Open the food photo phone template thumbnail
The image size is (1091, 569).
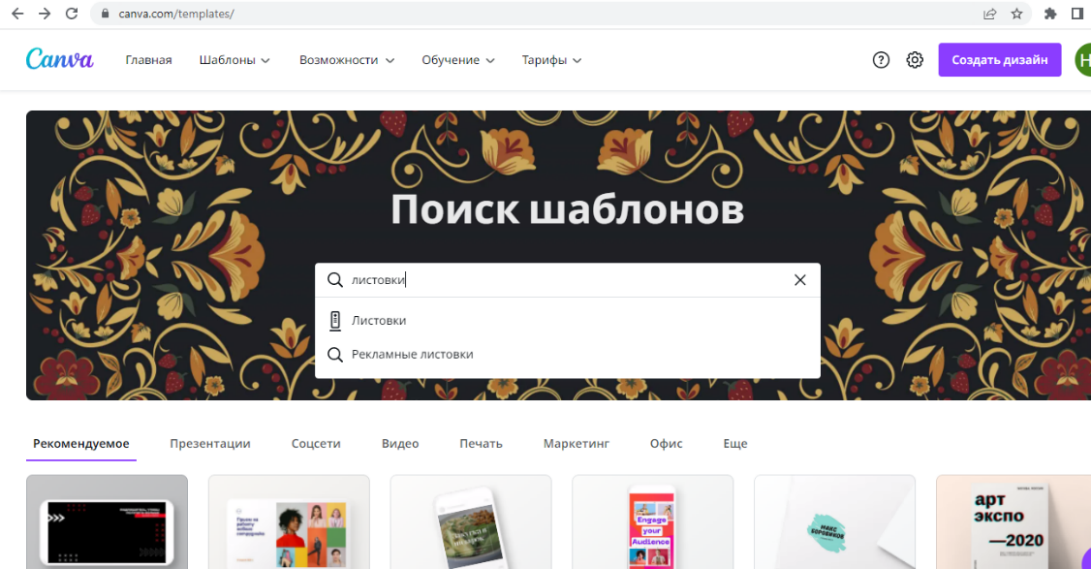tap(471, 522)
